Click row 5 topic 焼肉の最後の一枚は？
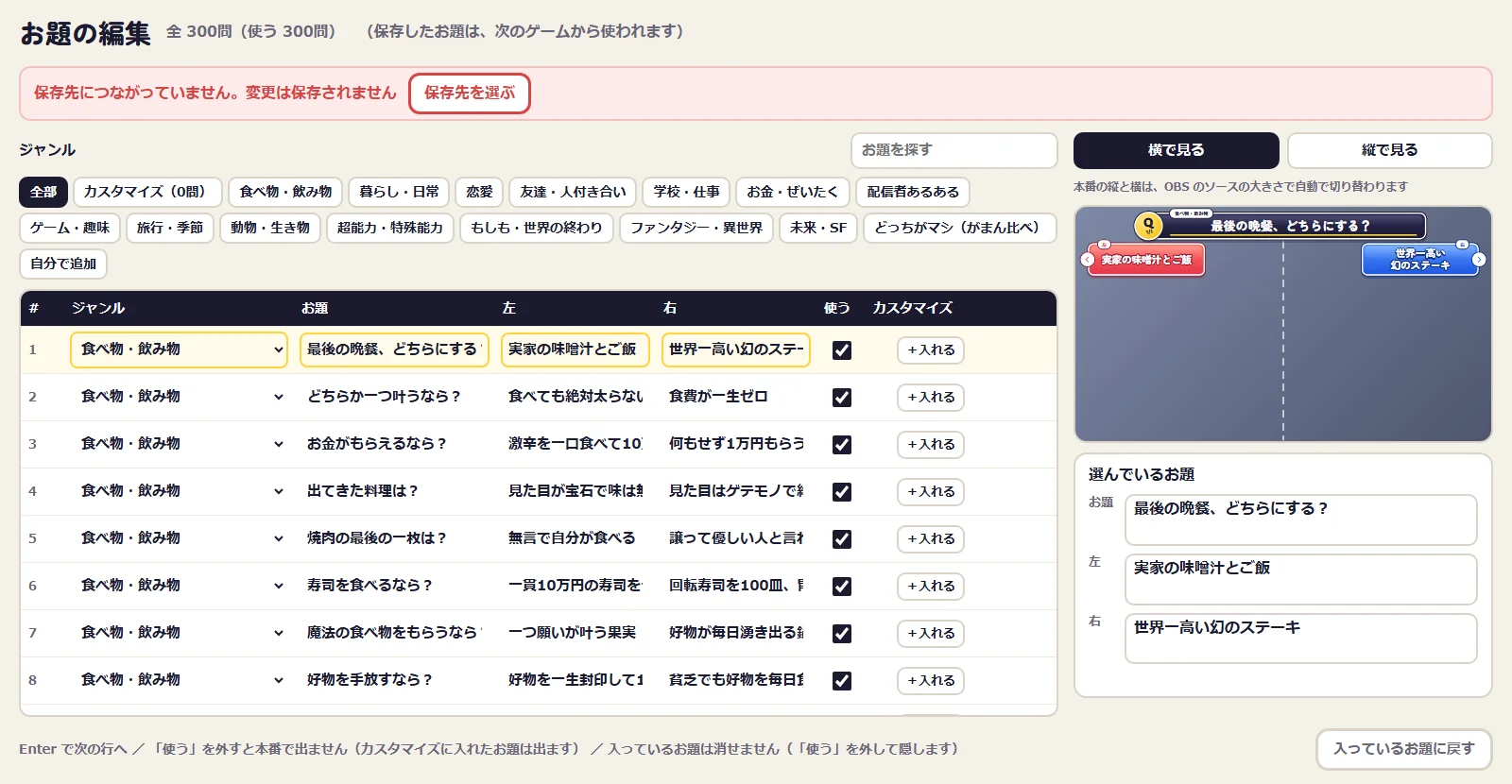 pyautogui.click(x=394, y=538)
